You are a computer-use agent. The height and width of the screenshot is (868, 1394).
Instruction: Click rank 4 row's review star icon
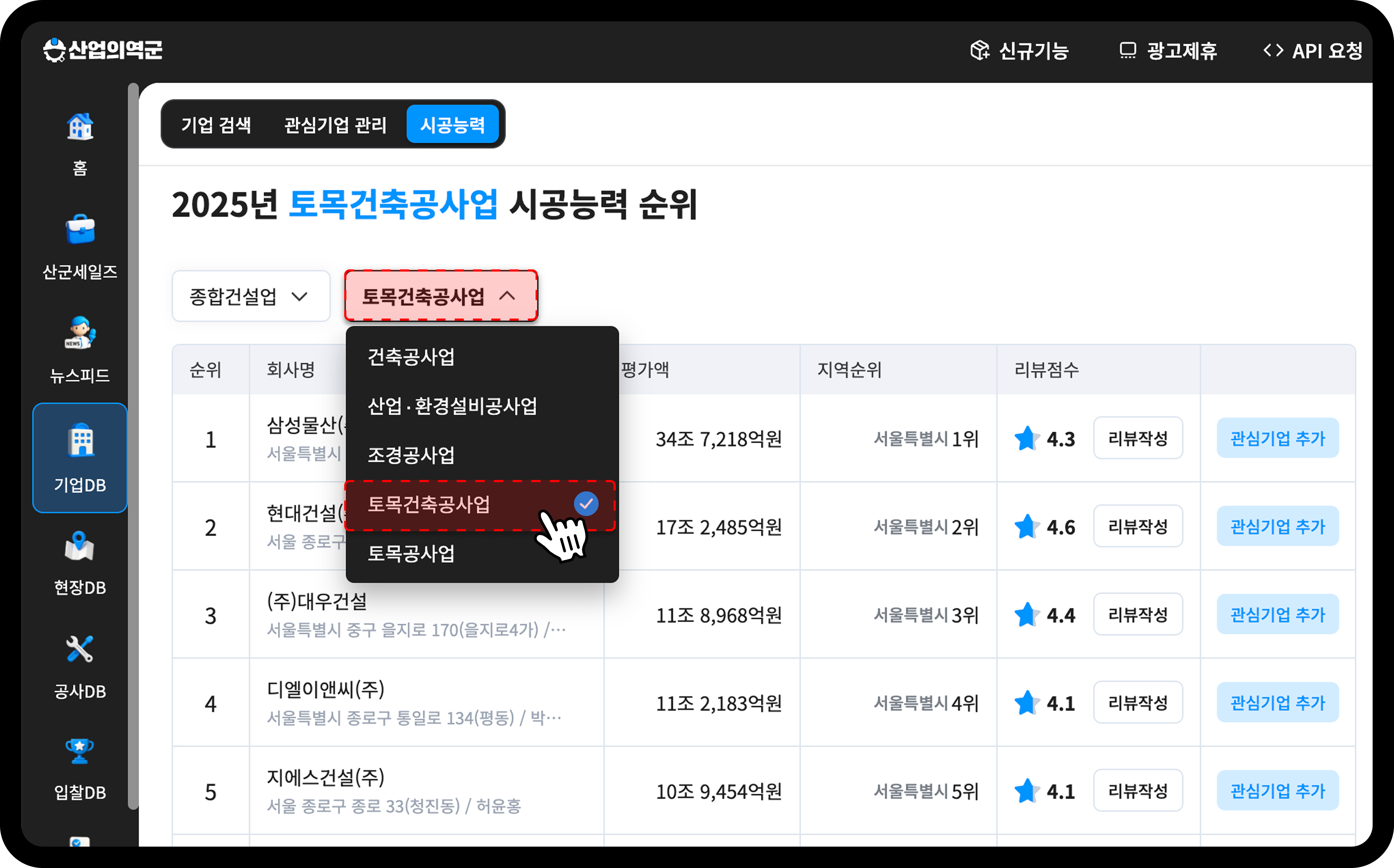[x=1027, y=703]
